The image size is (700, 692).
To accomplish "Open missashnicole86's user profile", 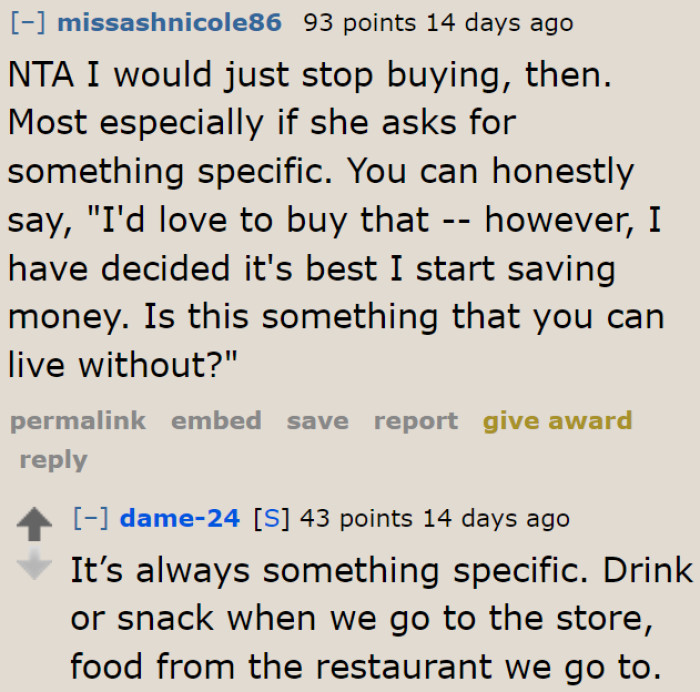I will tap(169, 22).
